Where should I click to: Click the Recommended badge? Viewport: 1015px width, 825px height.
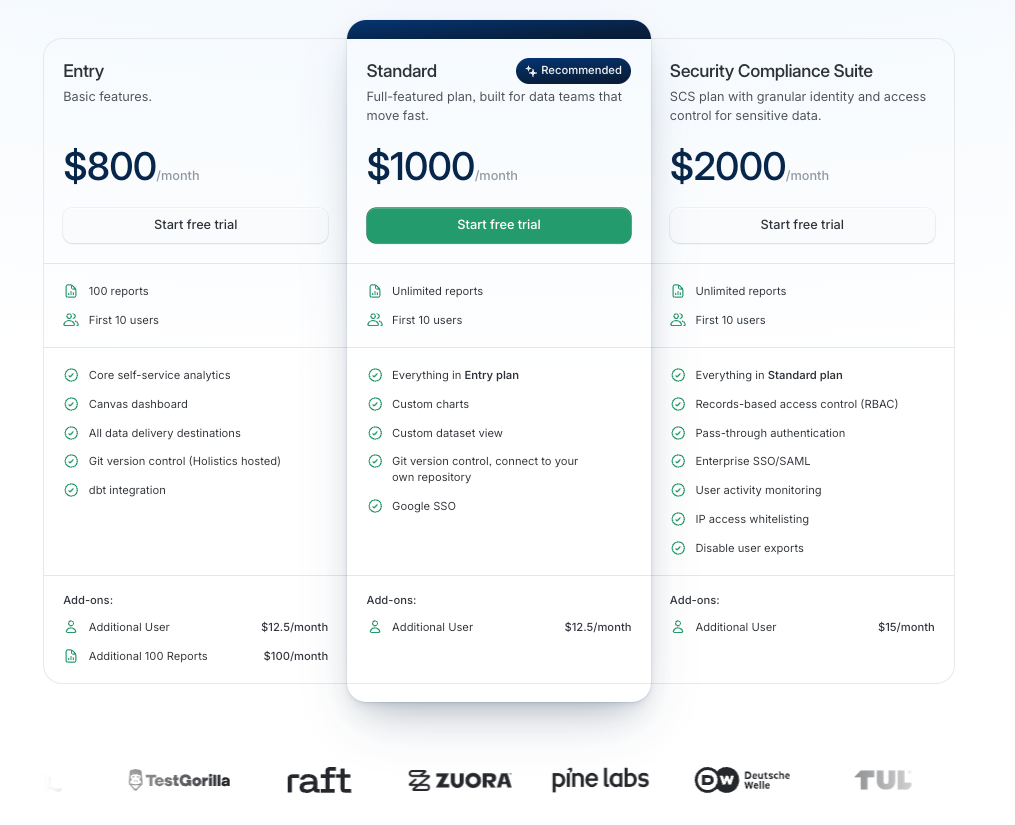click(573, 70)
